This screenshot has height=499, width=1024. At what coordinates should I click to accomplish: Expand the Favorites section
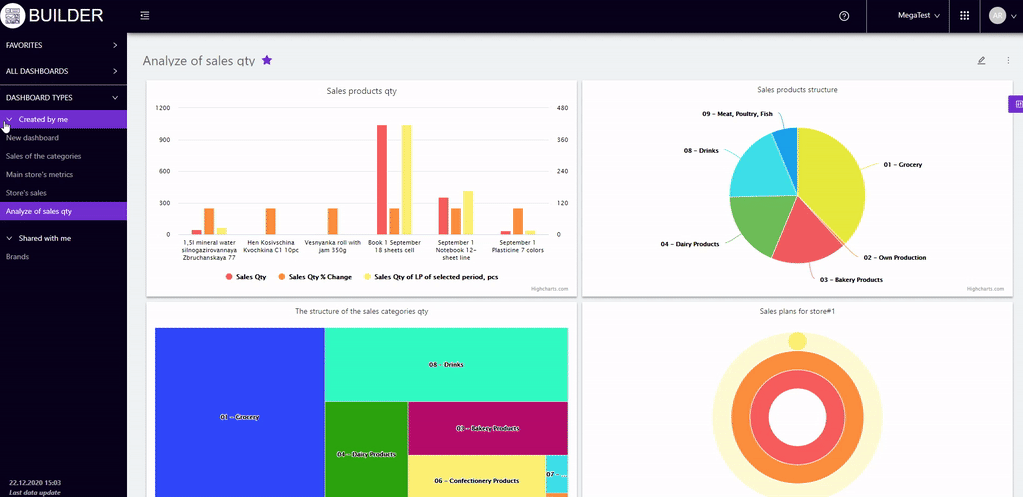point(62,45)
